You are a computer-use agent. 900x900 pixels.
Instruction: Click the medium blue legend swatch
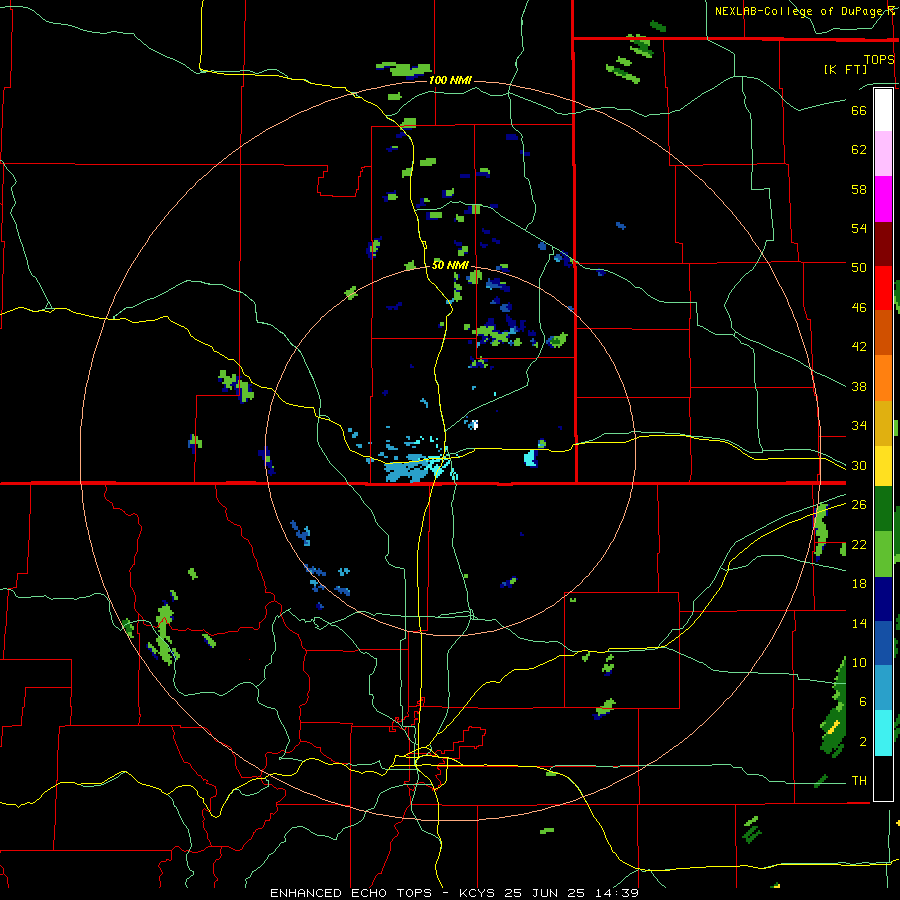(x=883, y=643)
